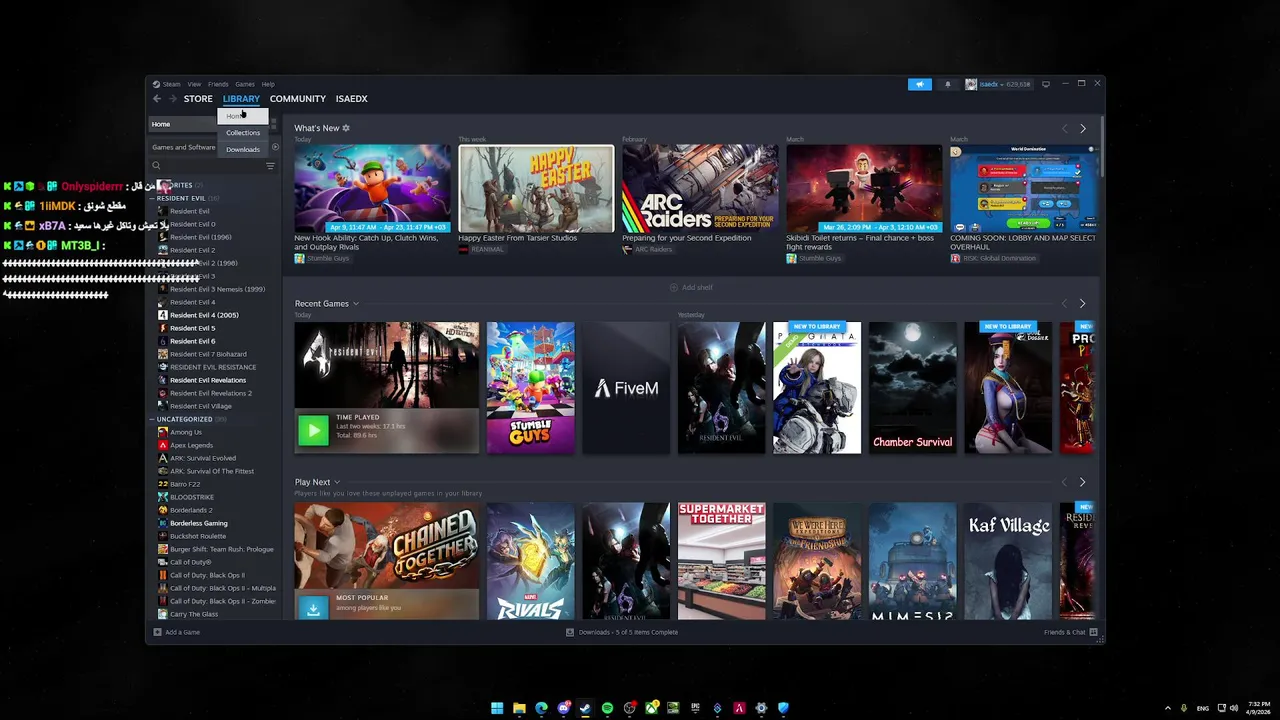
Task: Show next Recent Games arrow
Action: 1082,303
